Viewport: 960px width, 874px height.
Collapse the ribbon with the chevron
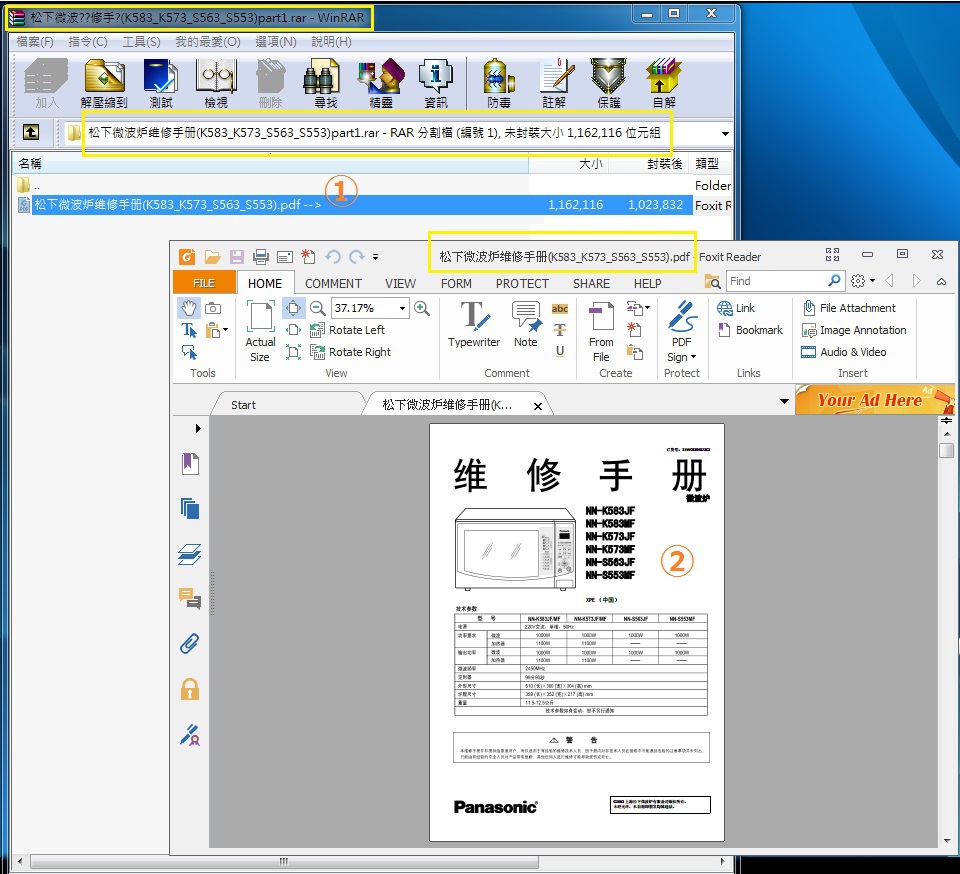[x=941, y=282]
